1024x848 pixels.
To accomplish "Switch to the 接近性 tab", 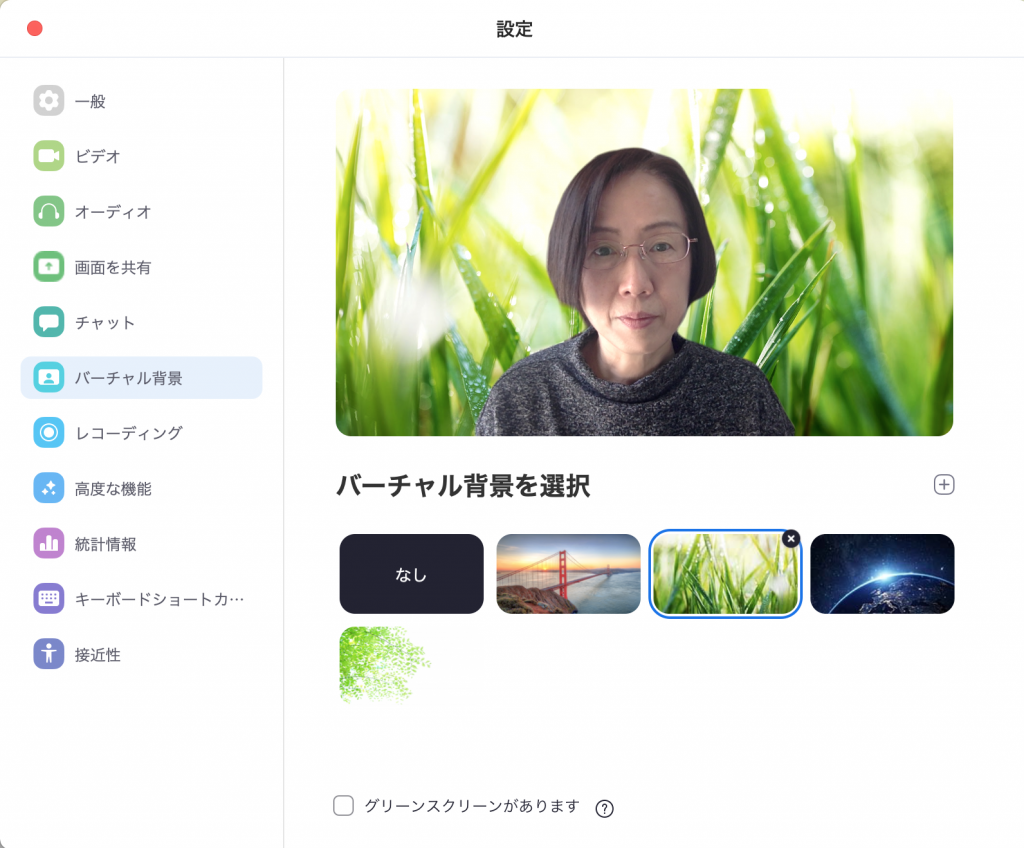I will 142,654.
